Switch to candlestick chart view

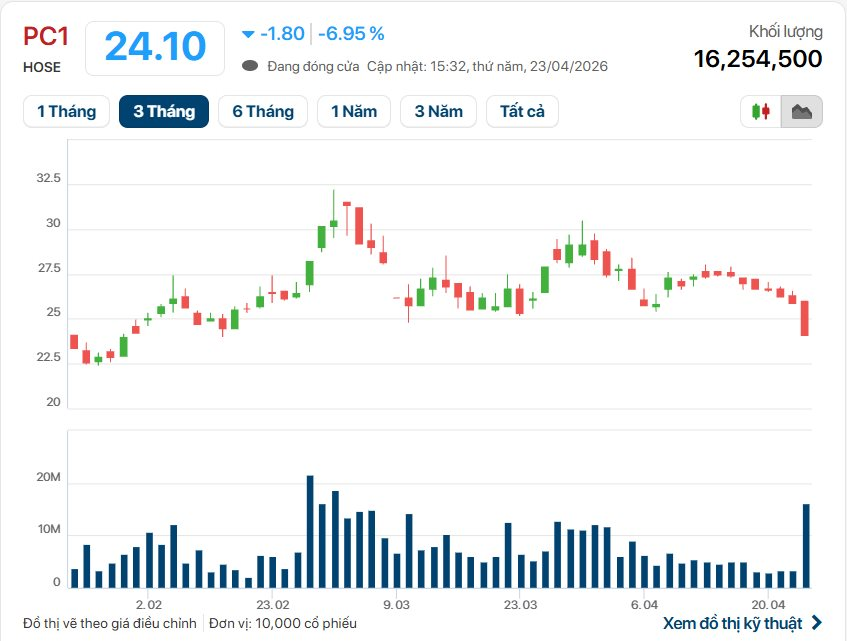pyautogui.click(x=761, y=111)
